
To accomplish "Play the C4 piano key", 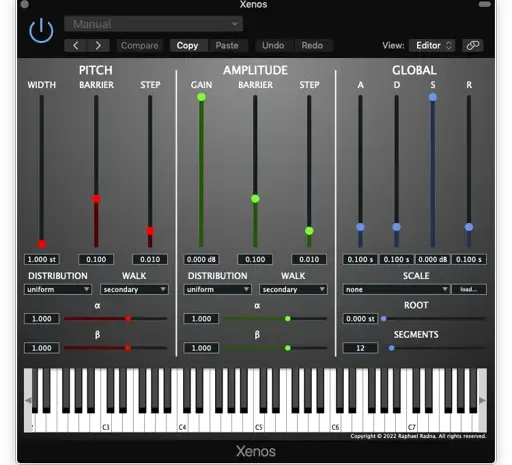I will tap(182, 423).
